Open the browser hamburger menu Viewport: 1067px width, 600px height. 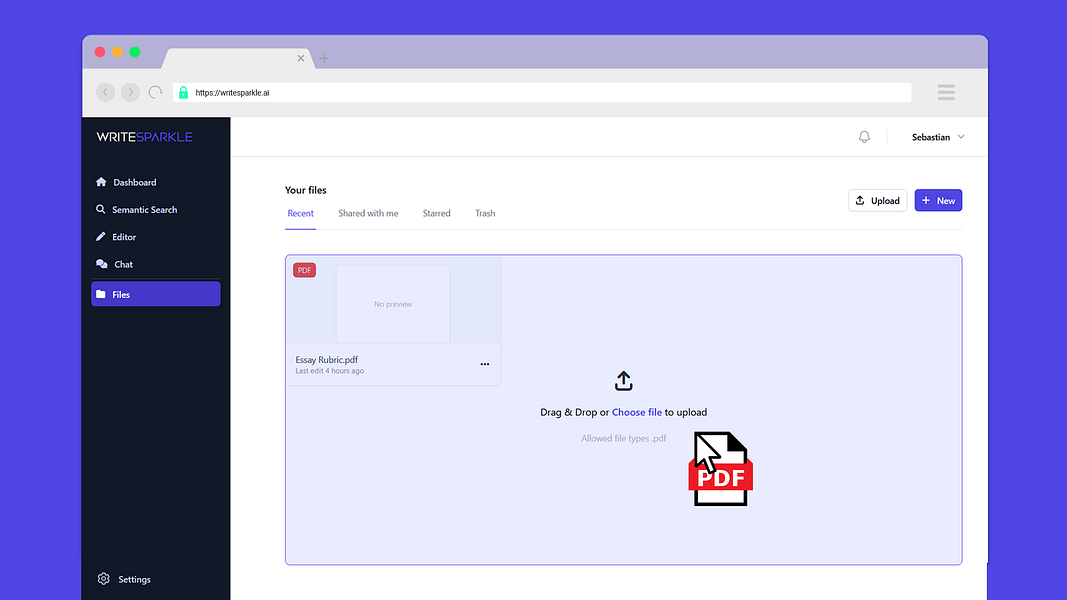coord(947,93)
